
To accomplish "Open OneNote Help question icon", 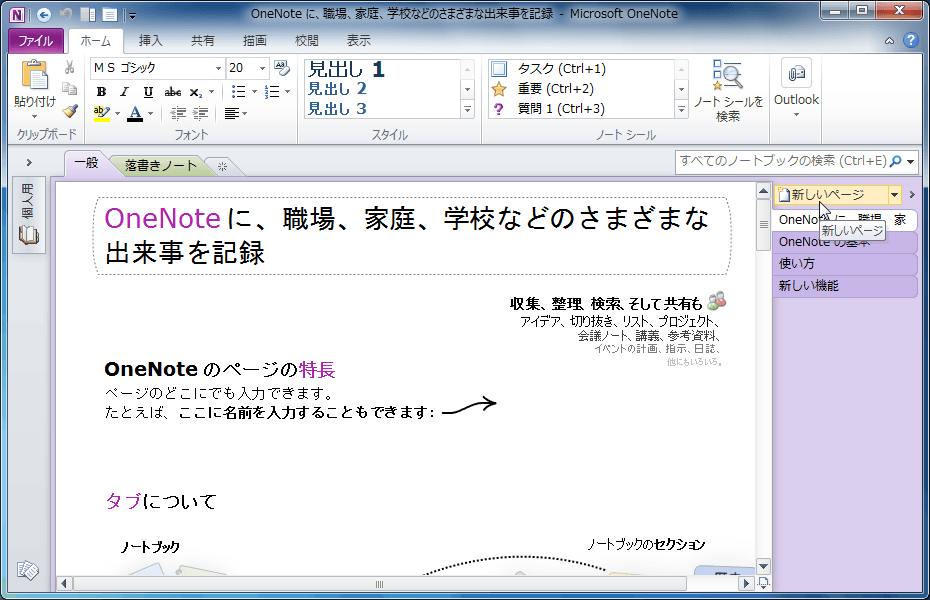I will pos(910,40).
